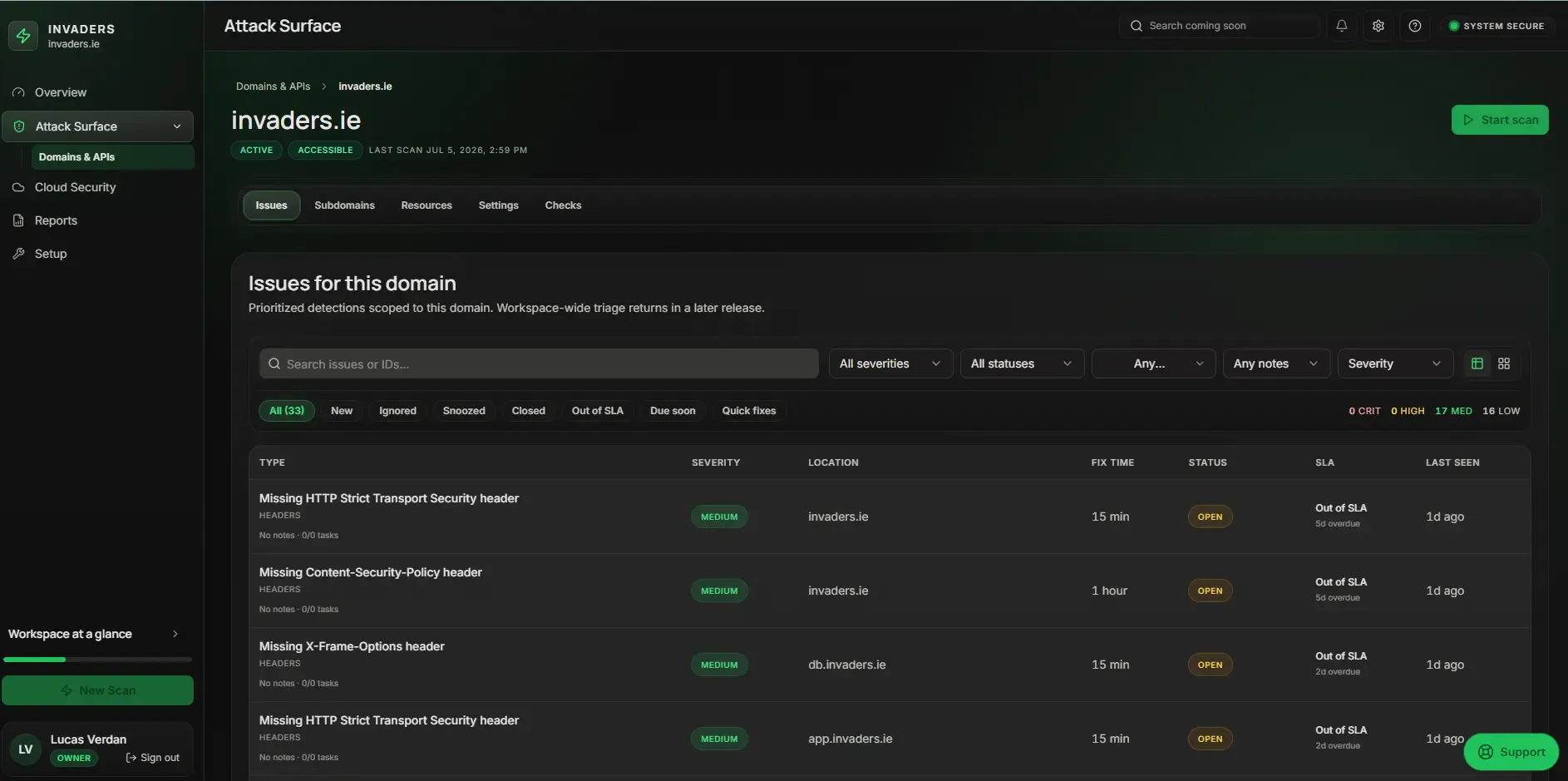Open the settings gear icon
1568x781 pixels.
coord(1378,26)
